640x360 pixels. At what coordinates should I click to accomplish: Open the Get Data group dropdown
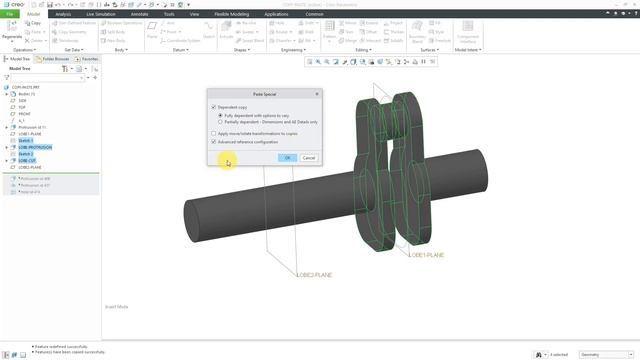coord(74,50)
